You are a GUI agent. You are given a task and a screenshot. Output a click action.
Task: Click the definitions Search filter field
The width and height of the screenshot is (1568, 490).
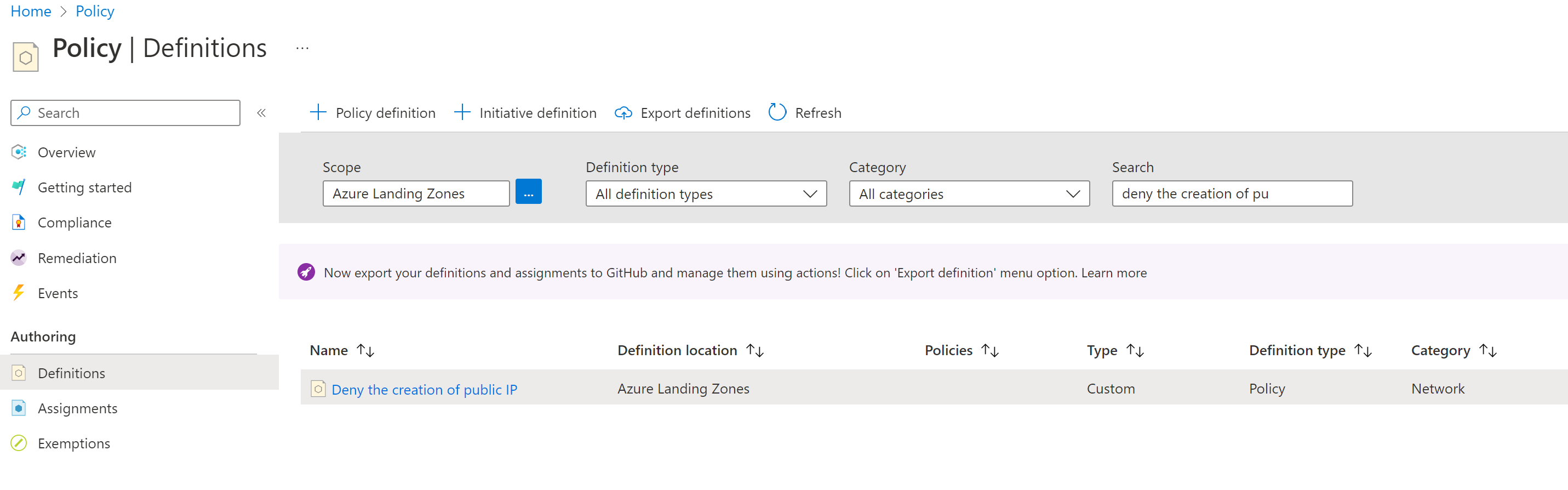(1232, 193)
